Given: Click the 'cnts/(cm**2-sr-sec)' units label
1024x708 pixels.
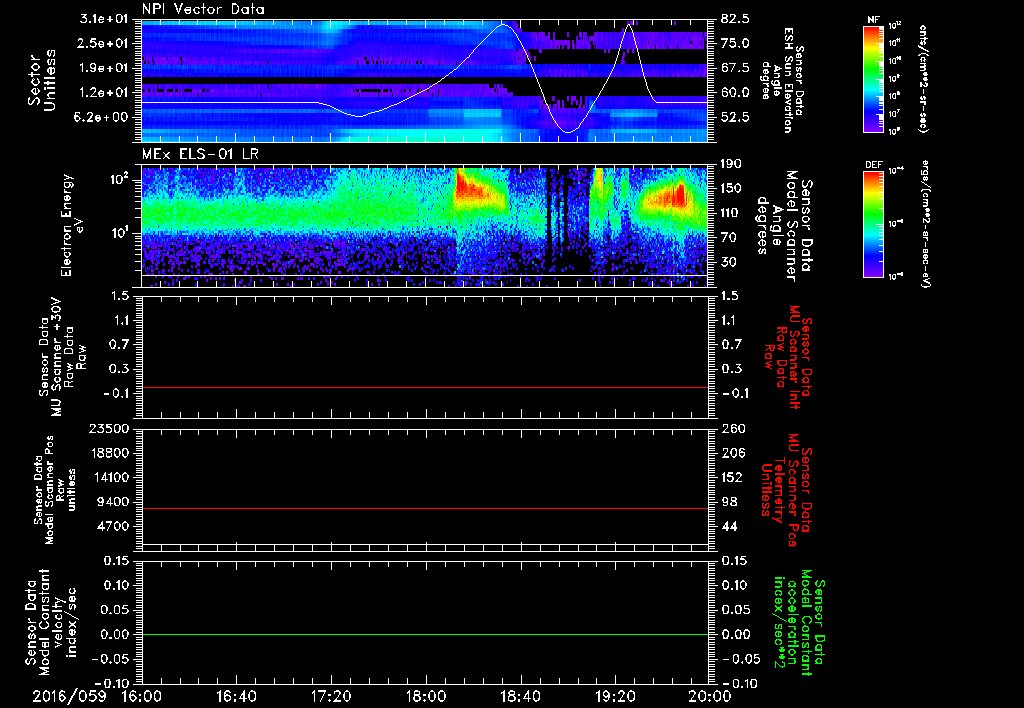Looking at the screenshot, I should 923,79.
